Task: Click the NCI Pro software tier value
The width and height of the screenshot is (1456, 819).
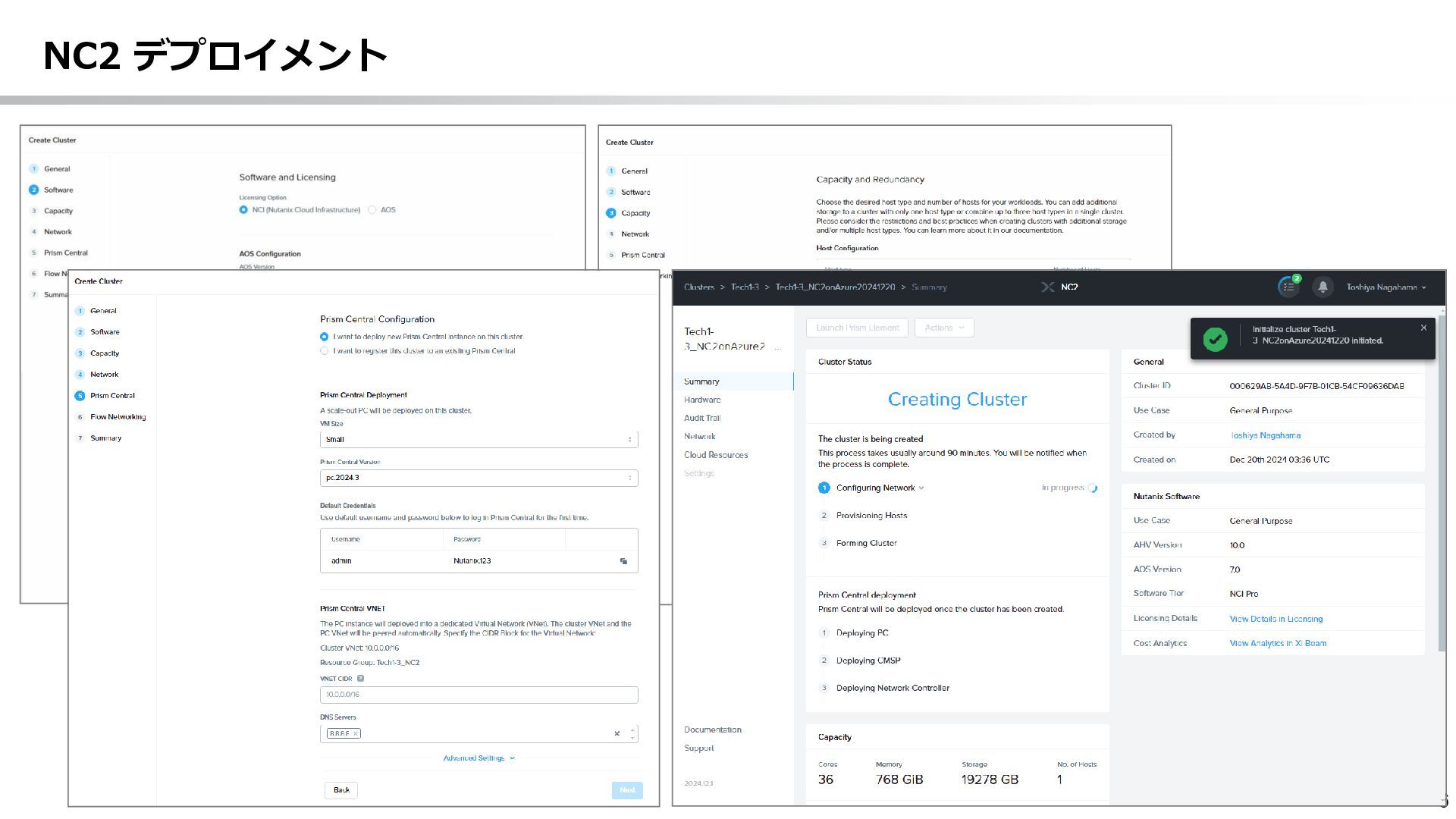Action: 1244,595
